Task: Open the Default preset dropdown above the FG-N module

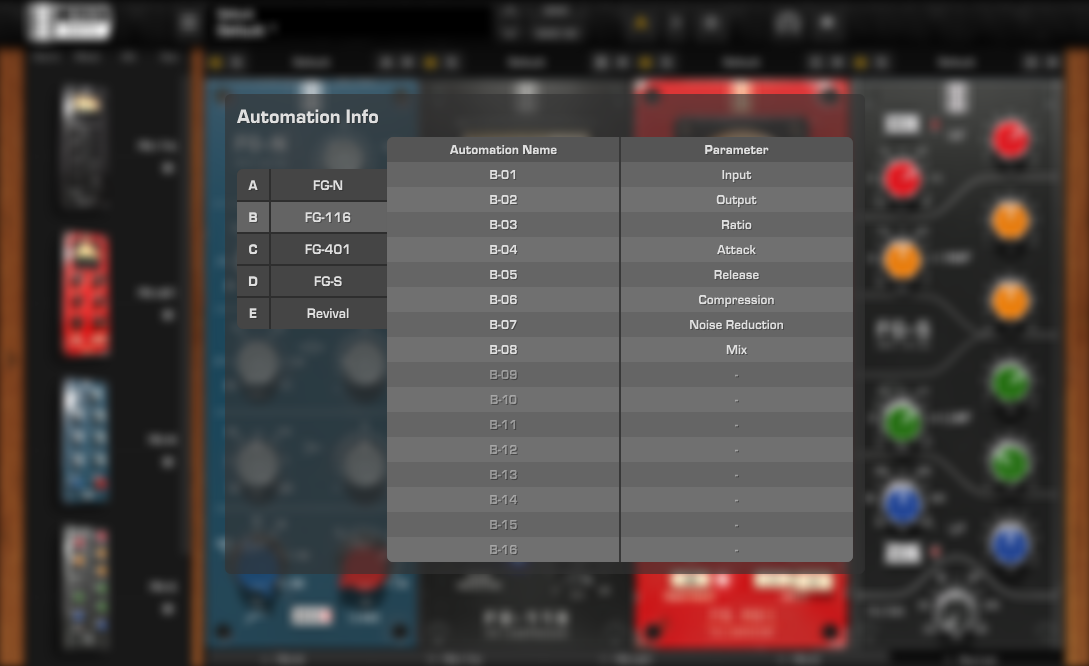Action: (311, 61)
